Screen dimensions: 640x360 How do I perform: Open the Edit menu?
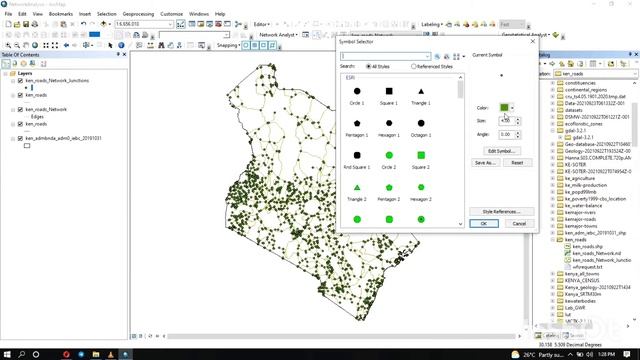(x=22, y=14)
